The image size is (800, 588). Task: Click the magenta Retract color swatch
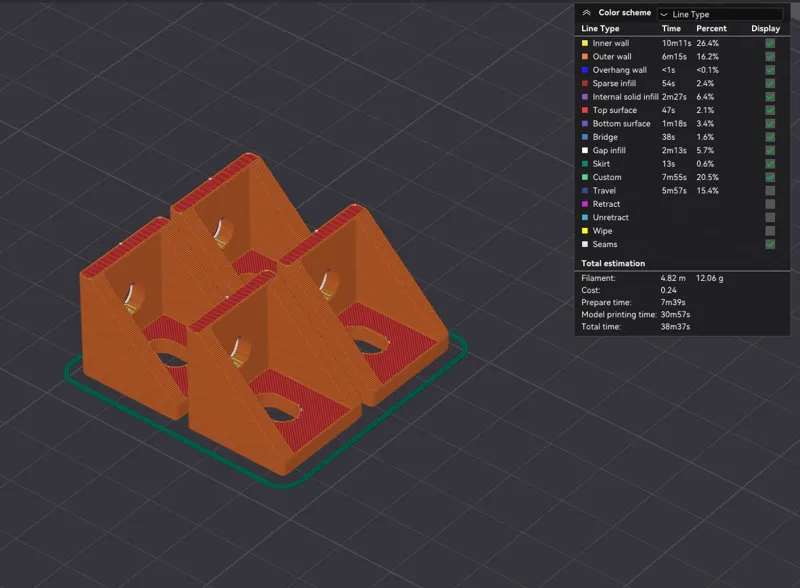pos(585,204)
